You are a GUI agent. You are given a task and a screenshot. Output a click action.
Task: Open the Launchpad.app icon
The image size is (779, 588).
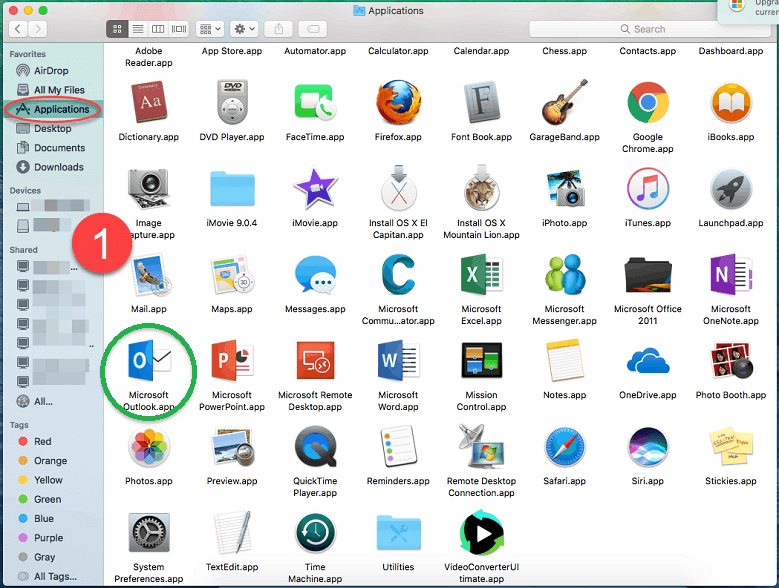(731, 189)
